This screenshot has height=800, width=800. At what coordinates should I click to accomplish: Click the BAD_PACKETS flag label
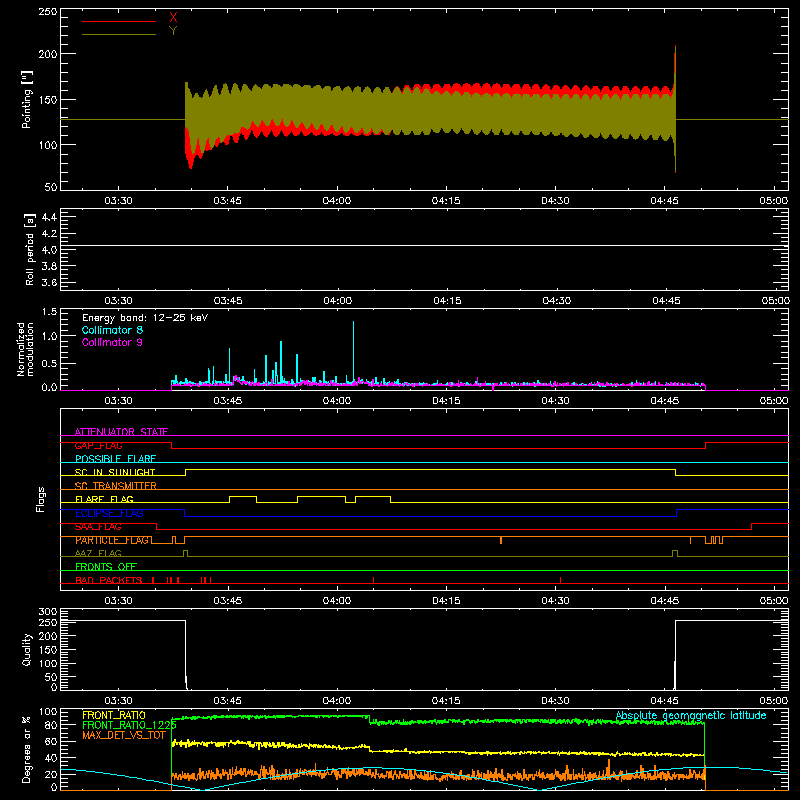(108, 580)
